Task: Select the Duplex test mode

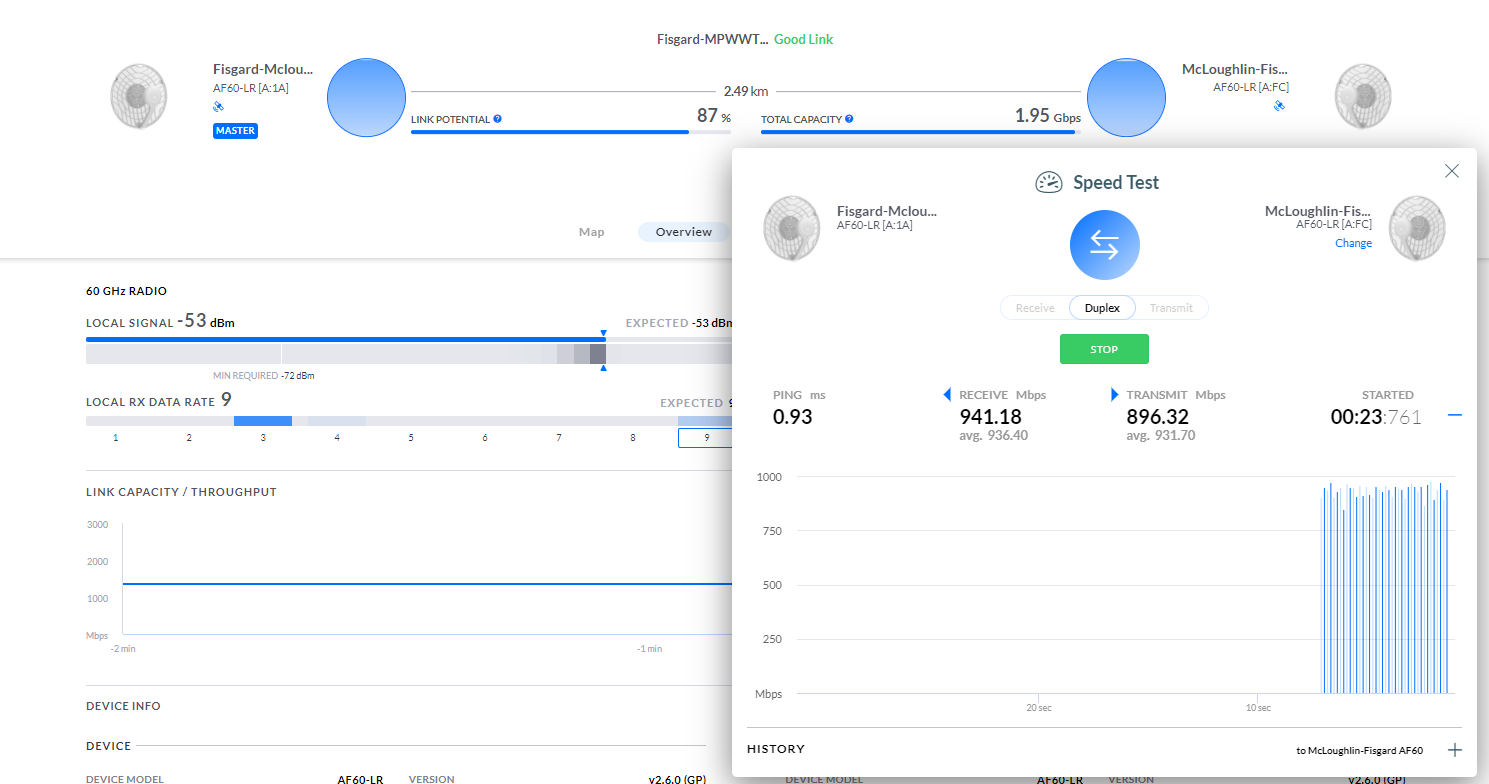Action: [1102, 308]
